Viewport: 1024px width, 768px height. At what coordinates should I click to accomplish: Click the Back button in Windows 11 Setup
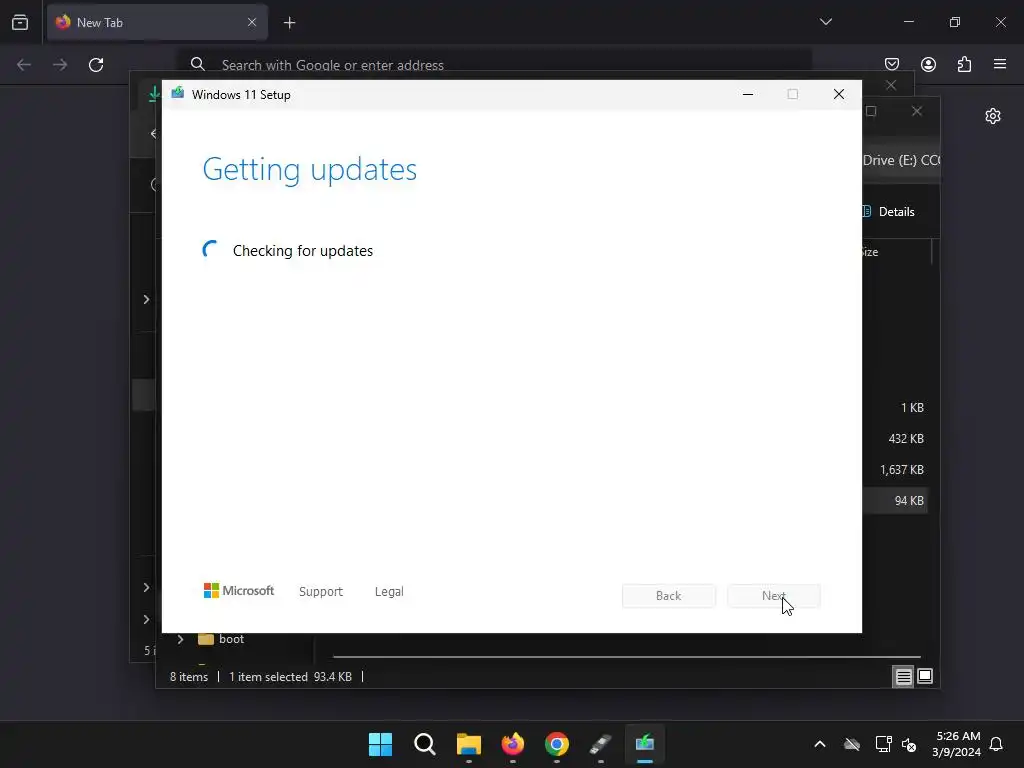coord(669,596)
